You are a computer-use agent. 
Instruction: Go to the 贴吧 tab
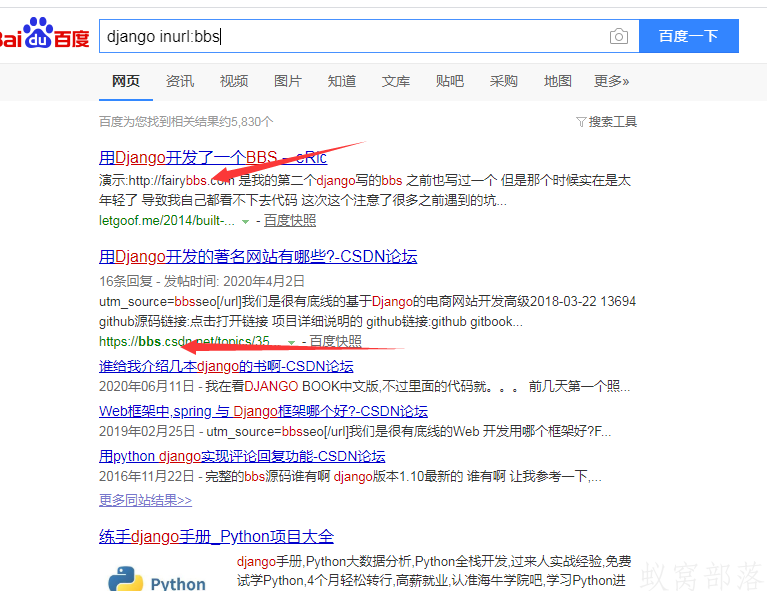(x=450, y=81)
